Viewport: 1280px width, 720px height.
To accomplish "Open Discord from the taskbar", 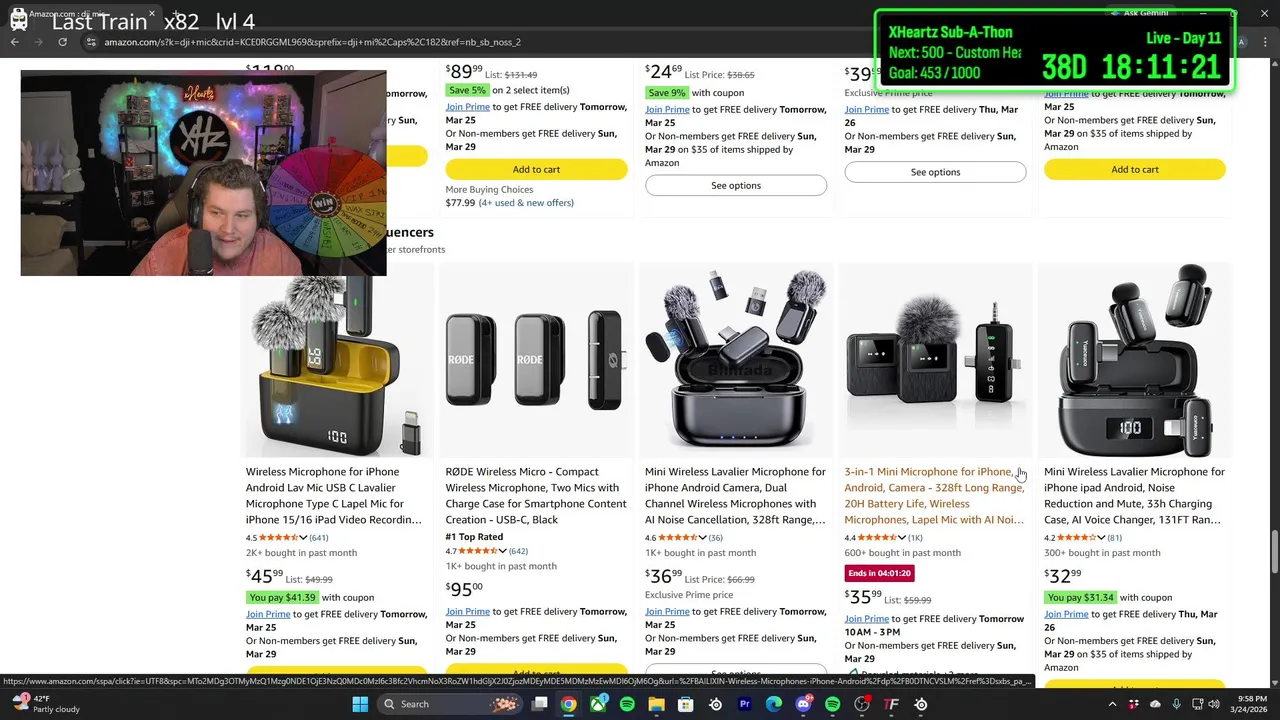I will [803, 704].
